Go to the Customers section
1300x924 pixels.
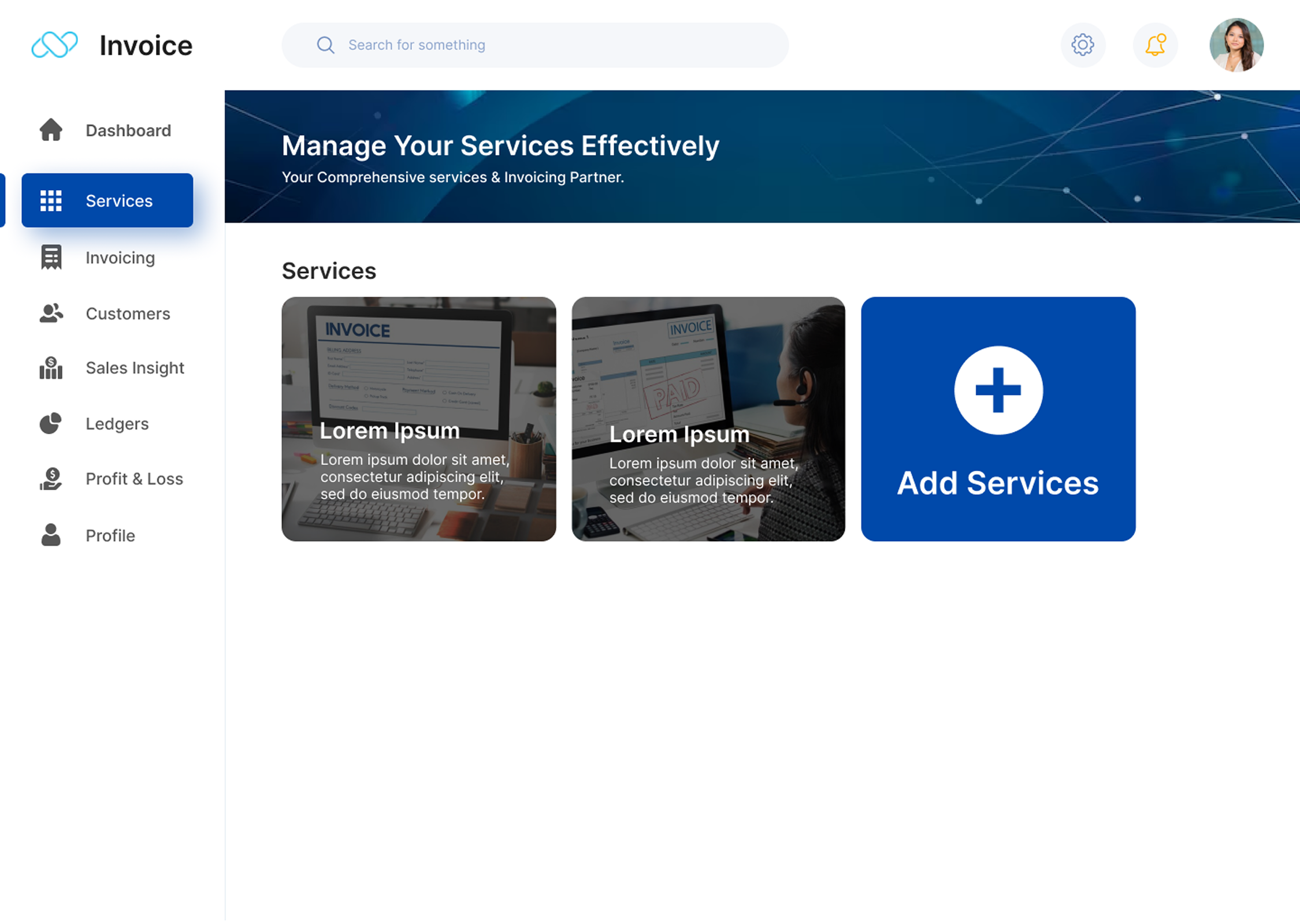(x=128, y=314)
